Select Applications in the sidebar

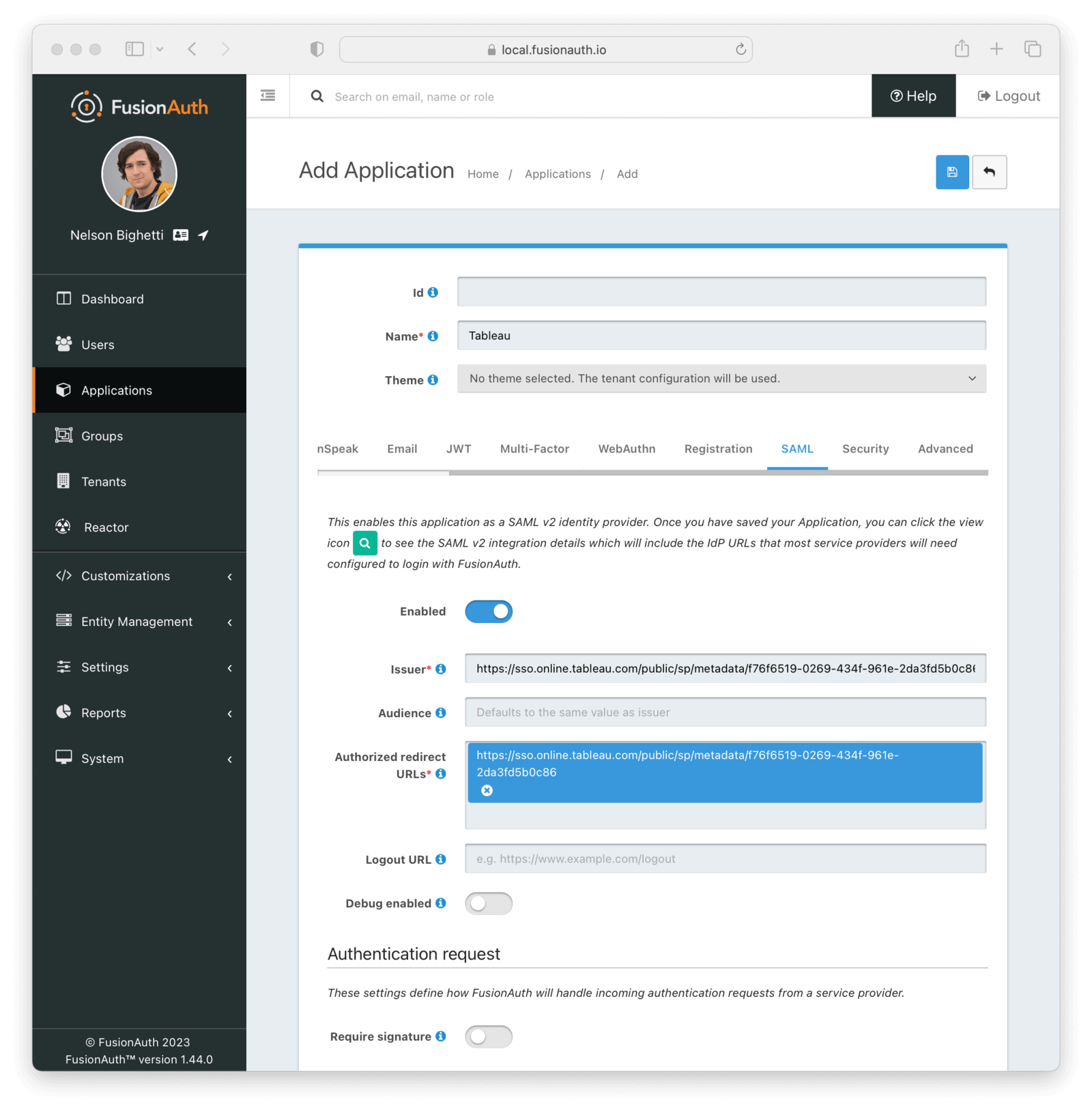pos(139,390)
